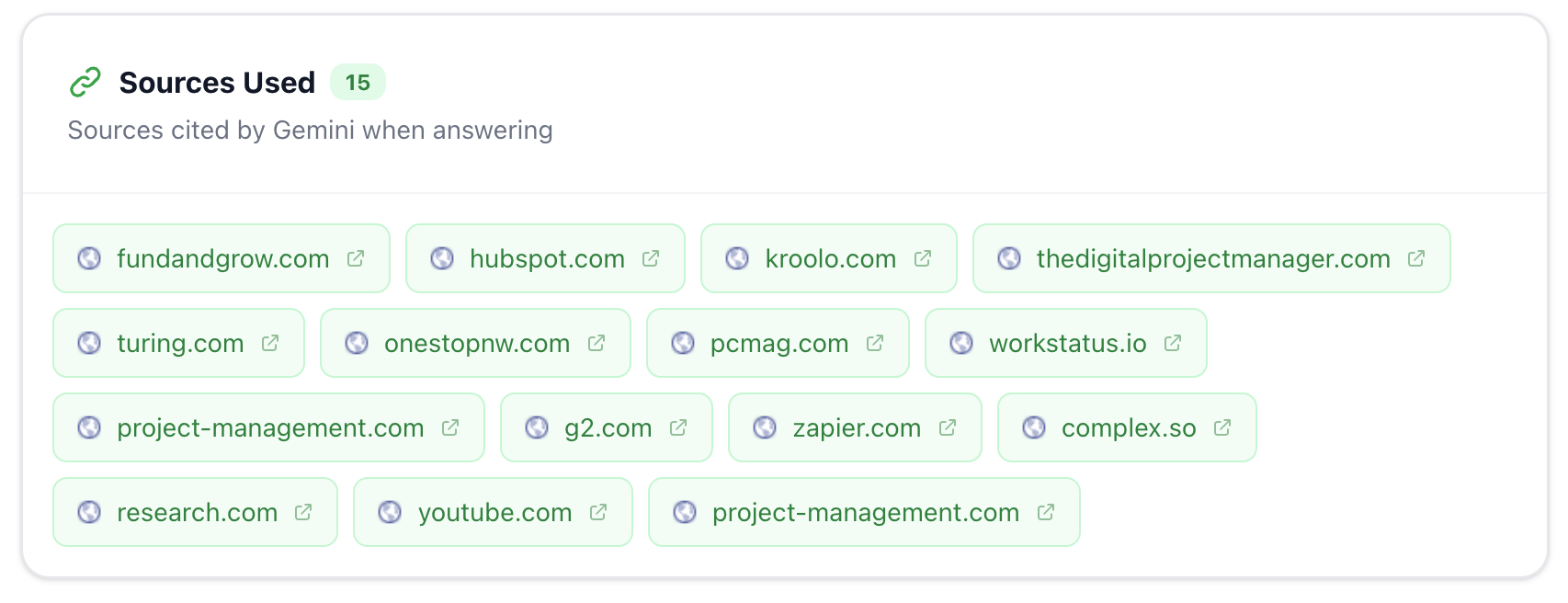Click the globe icon on the hubspot.com chip

click(441, 258)
